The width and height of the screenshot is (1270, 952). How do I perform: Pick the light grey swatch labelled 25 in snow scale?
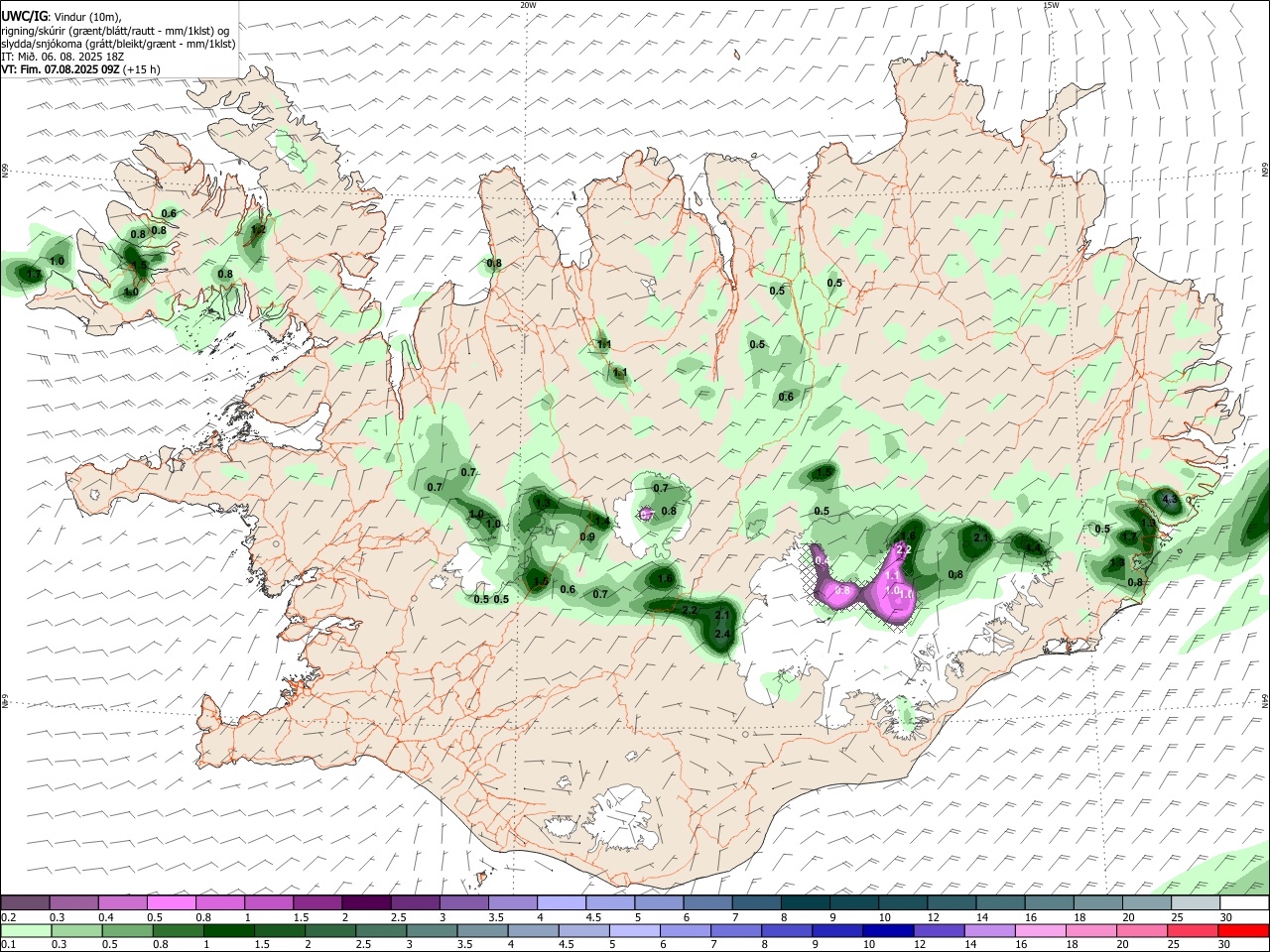coord(1195,902)
